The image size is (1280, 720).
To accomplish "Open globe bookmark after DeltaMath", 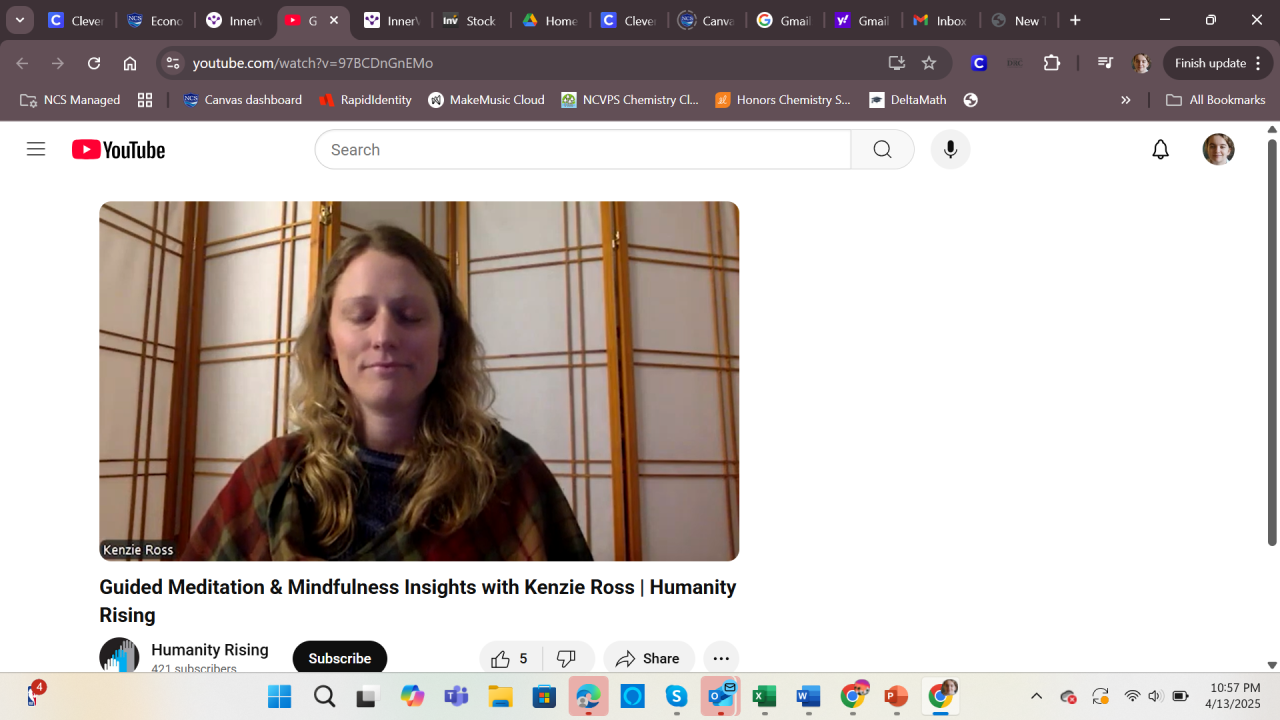I will pyautogui.click(x=970, y=100).
